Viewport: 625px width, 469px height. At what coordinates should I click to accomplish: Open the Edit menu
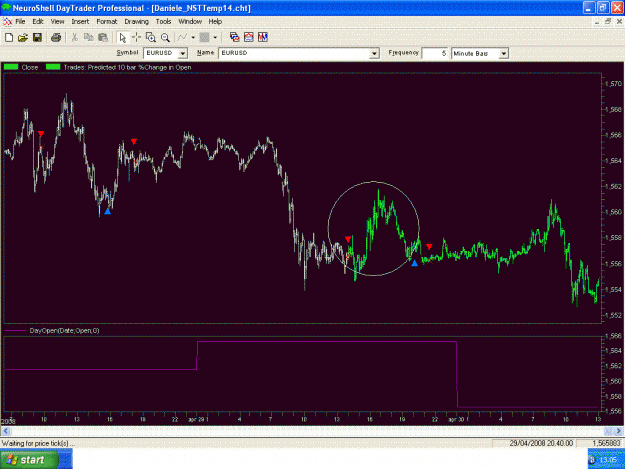(x=38, y=22)
